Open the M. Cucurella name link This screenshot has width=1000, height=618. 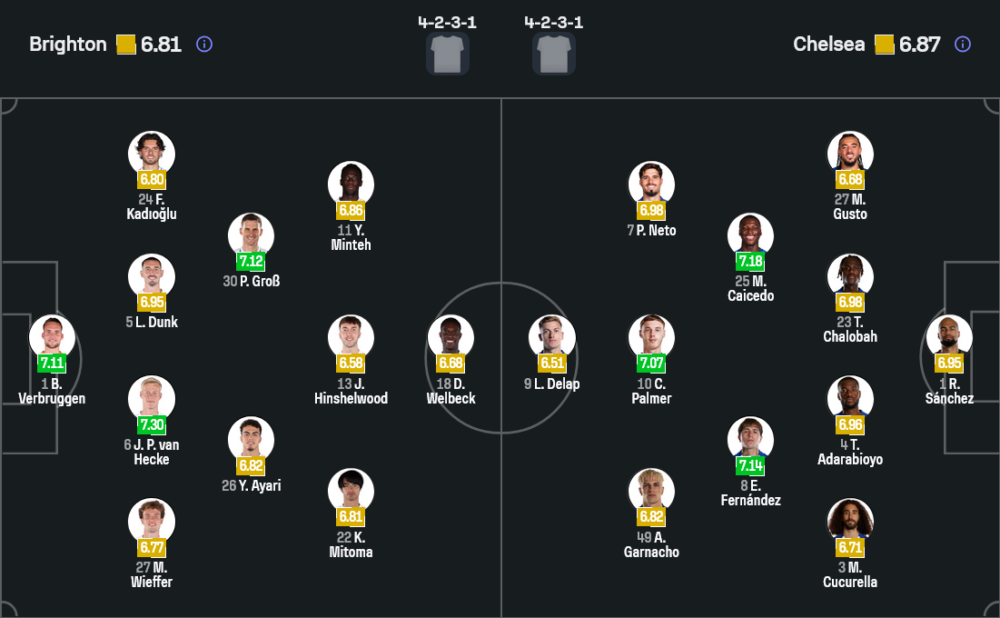point(850,574)
